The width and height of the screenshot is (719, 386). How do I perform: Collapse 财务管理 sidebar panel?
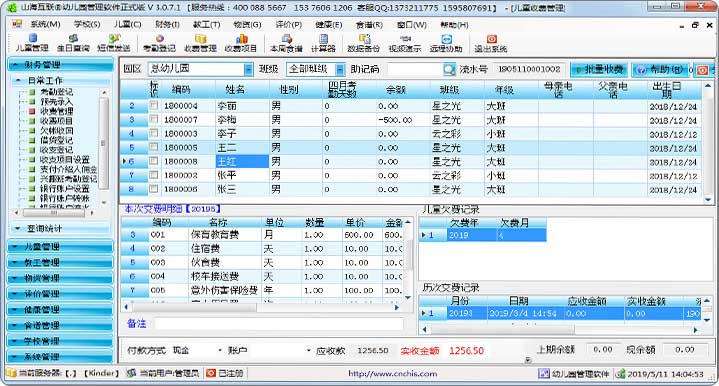(61, 65)
